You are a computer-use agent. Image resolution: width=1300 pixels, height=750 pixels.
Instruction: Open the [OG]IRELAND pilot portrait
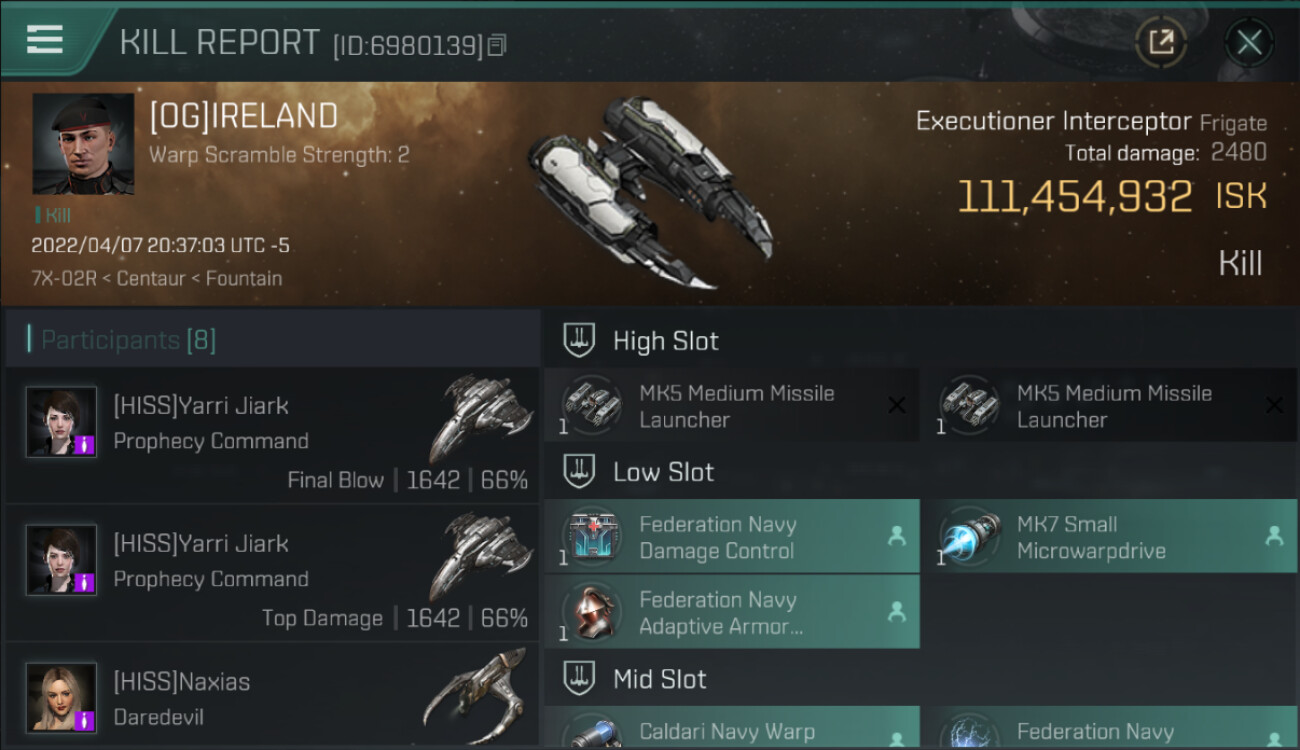(83, 144)
